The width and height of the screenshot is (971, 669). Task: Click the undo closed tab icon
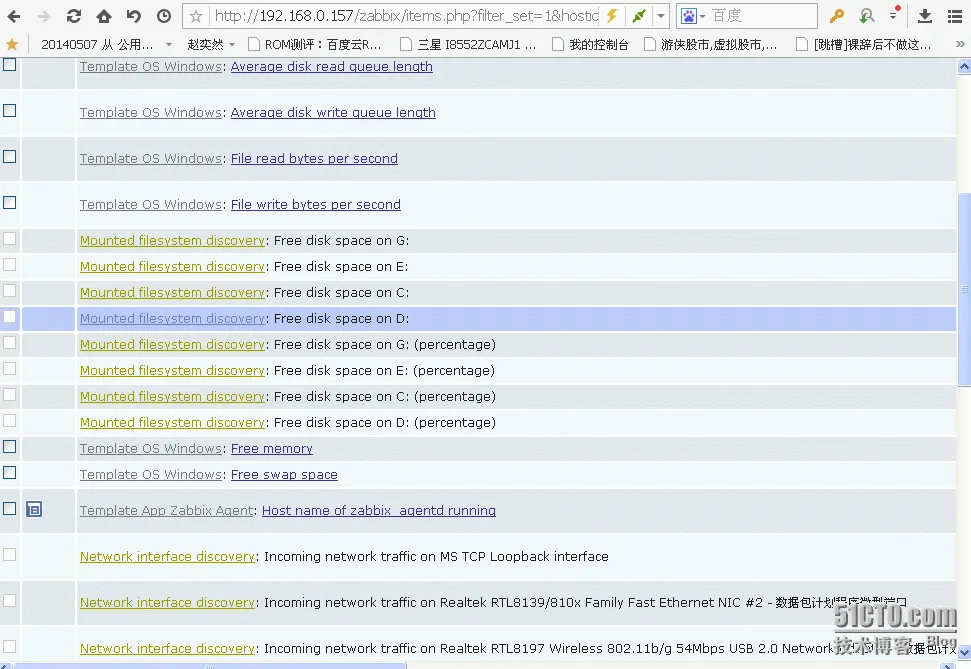point(134,16)
